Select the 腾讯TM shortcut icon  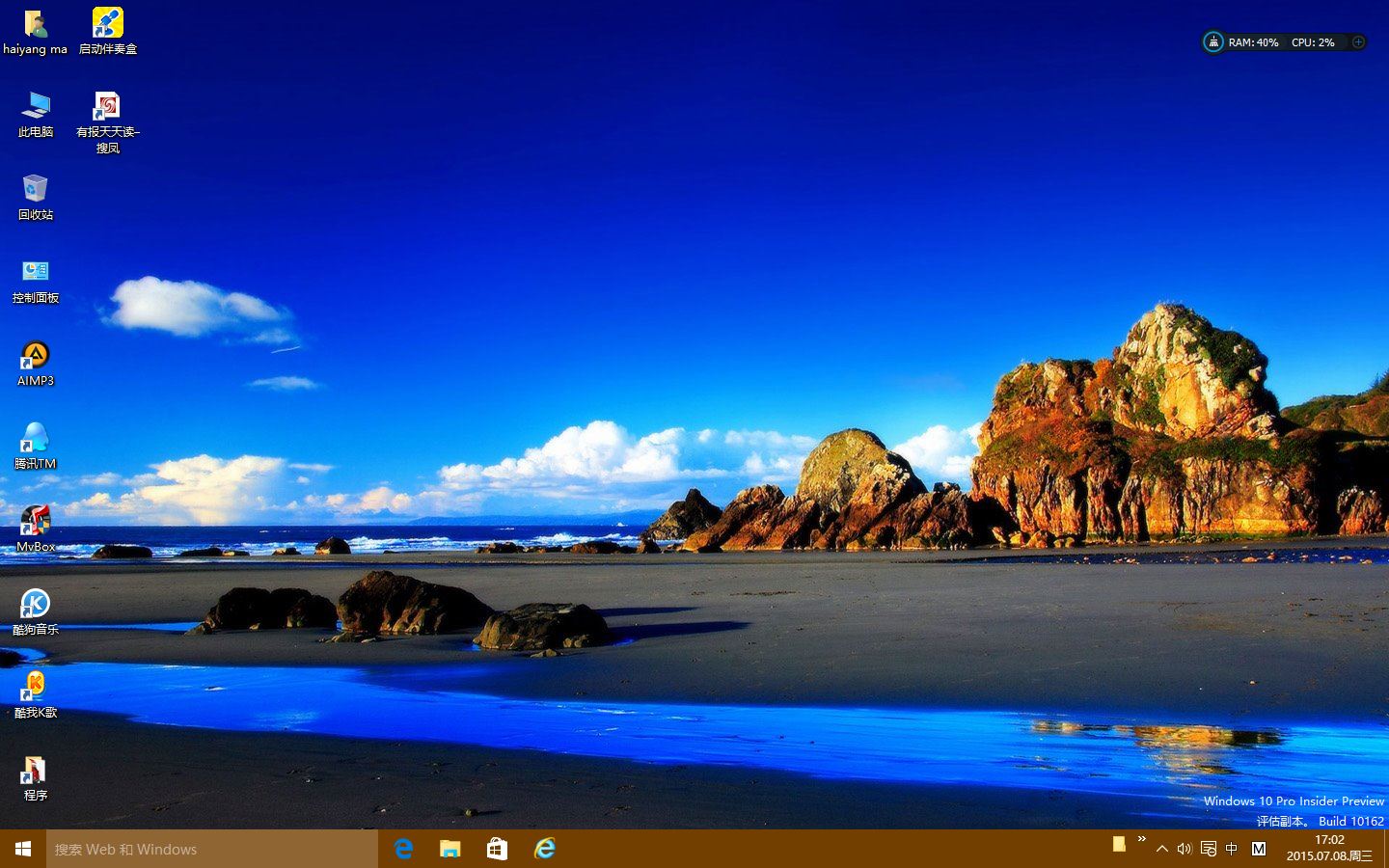point(36,446)
